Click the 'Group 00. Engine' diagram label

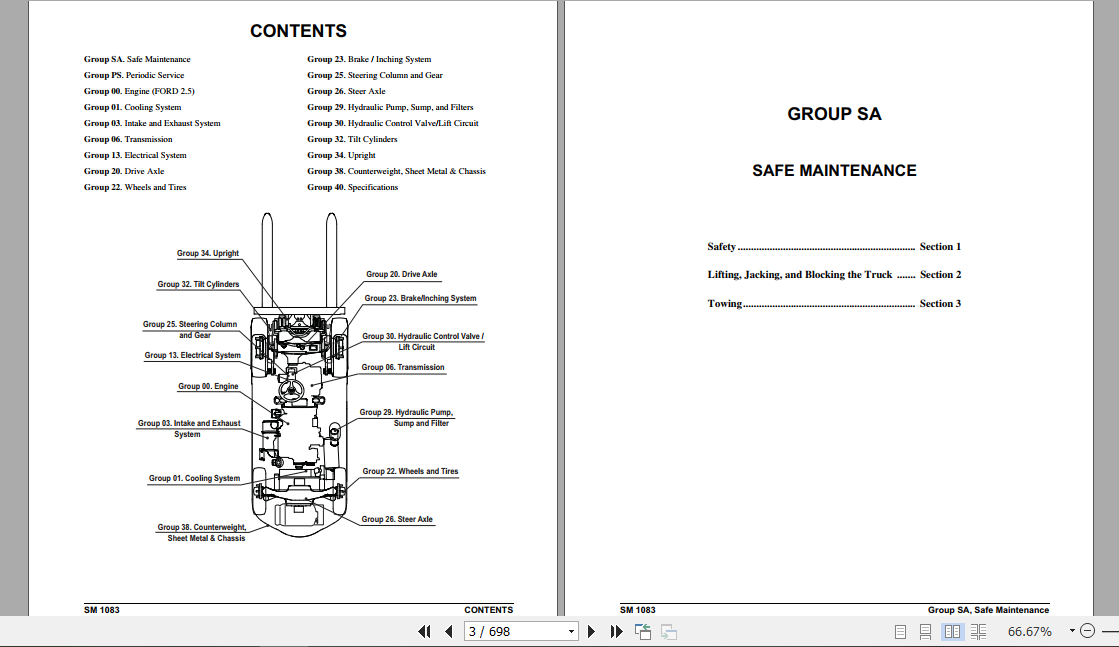point(208,386)
